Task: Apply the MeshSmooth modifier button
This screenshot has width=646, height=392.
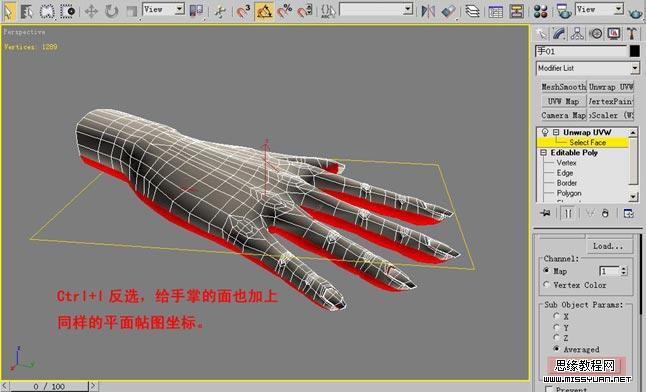Action: click(563, 87)
